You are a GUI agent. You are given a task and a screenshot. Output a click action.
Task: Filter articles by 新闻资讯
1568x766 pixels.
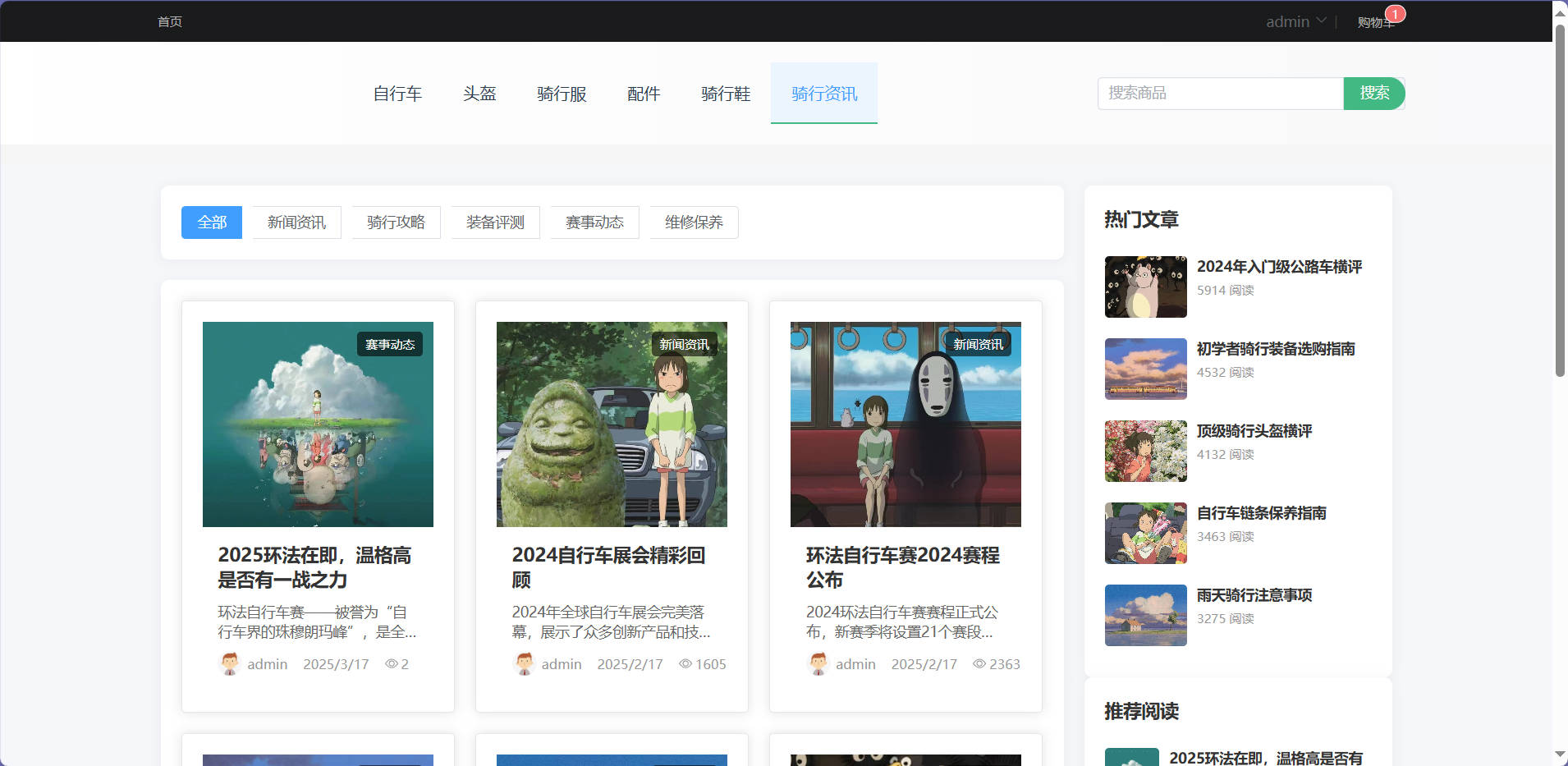pyautogui.click(x=296, y=222)
